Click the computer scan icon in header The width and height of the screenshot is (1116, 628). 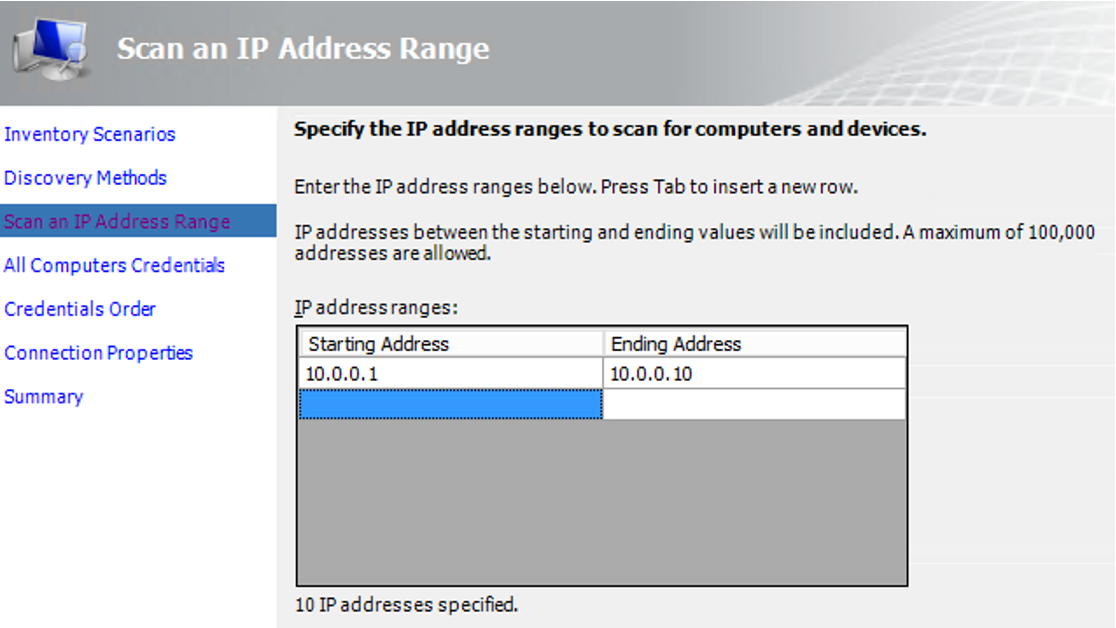51,48
